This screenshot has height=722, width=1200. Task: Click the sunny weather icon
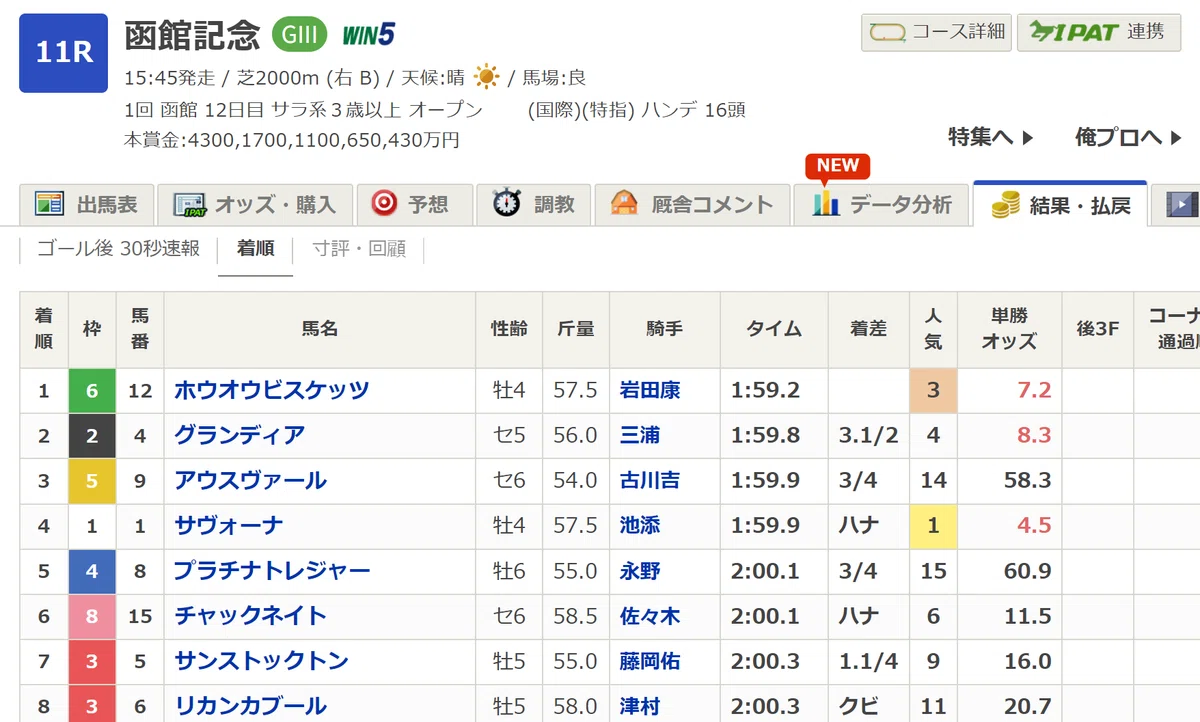pos(486,77)
